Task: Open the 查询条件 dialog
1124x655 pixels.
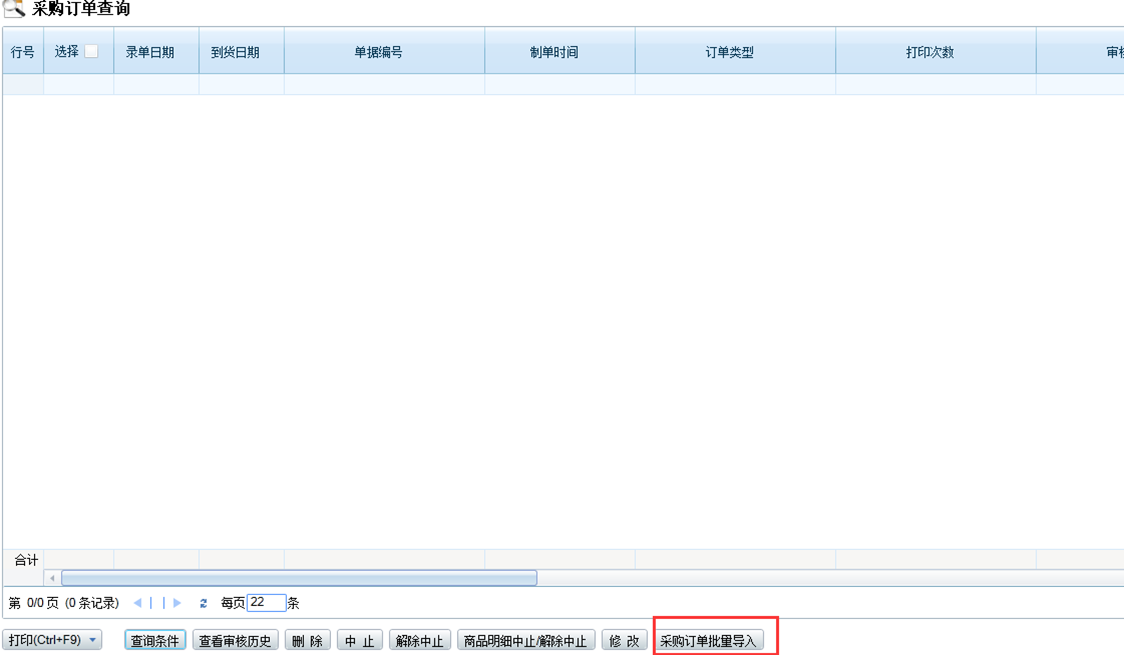Action: 154,639
